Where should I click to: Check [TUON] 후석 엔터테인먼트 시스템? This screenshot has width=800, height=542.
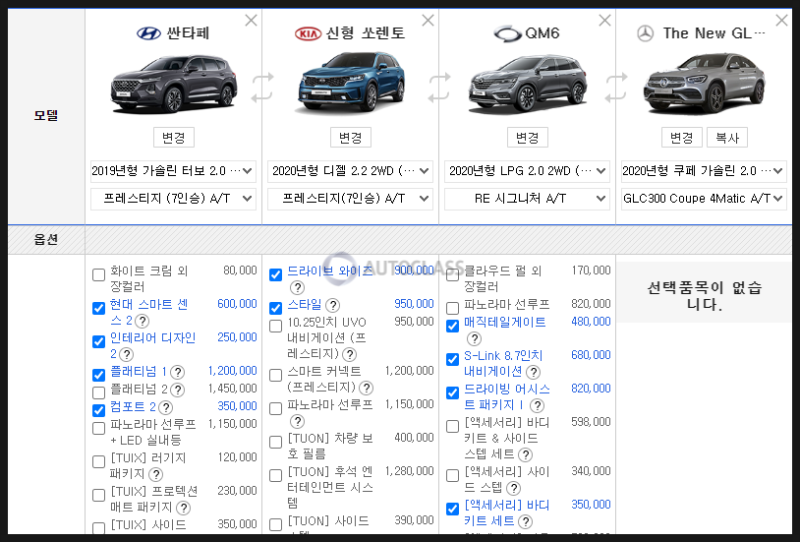(276, 476)
